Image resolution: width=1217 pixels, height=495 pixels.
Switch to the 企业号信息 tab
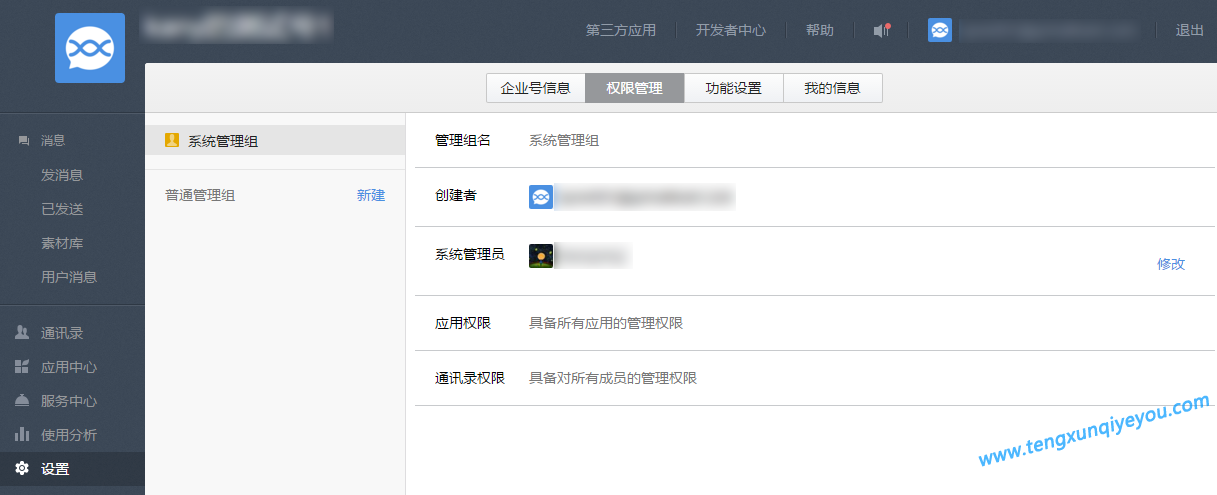pos(536,88)
